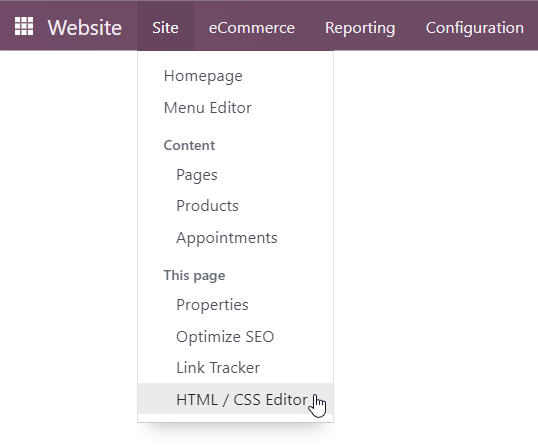Choose Menu Editor in the dropdown
This screenshot has height=448, width=538.
(x=235, y=108)
